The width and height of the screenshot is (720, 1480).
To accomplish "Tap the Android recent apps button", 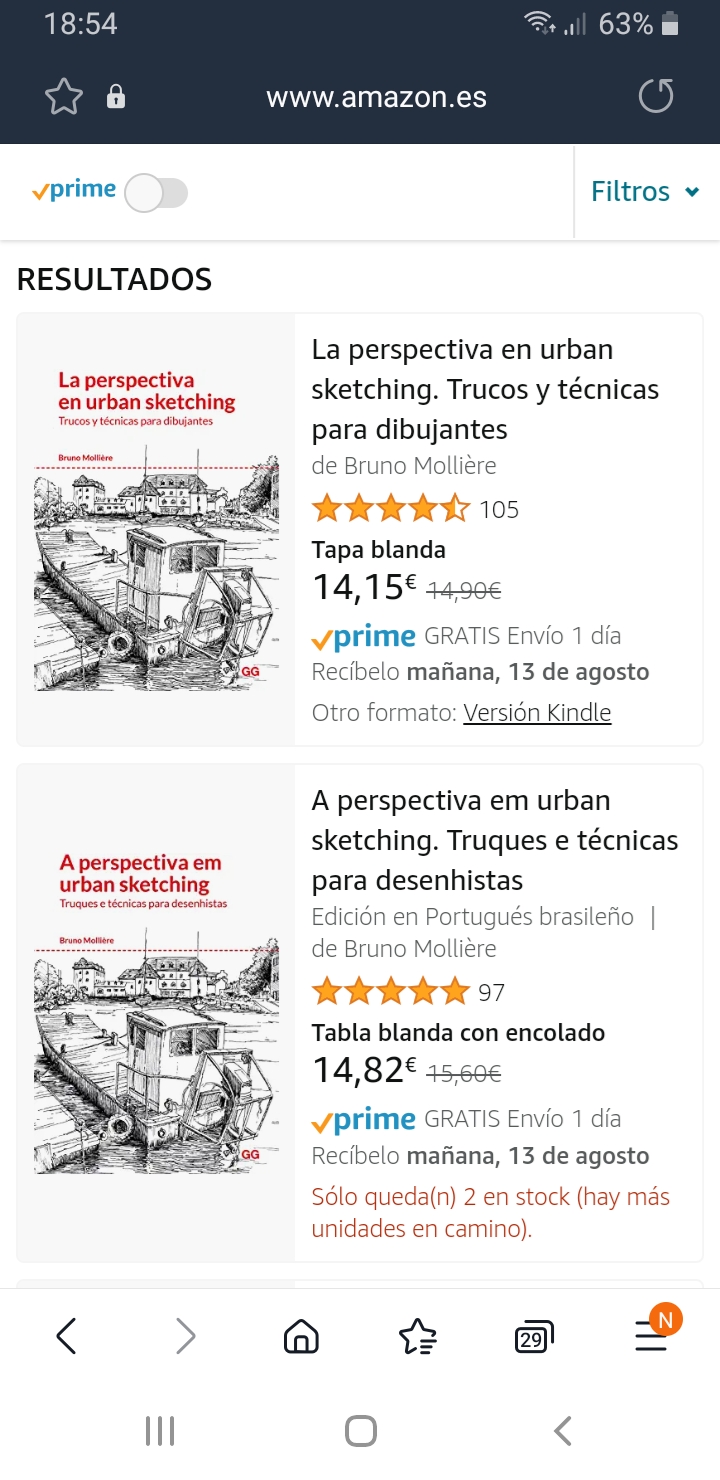I will [x=160, y=1431].
